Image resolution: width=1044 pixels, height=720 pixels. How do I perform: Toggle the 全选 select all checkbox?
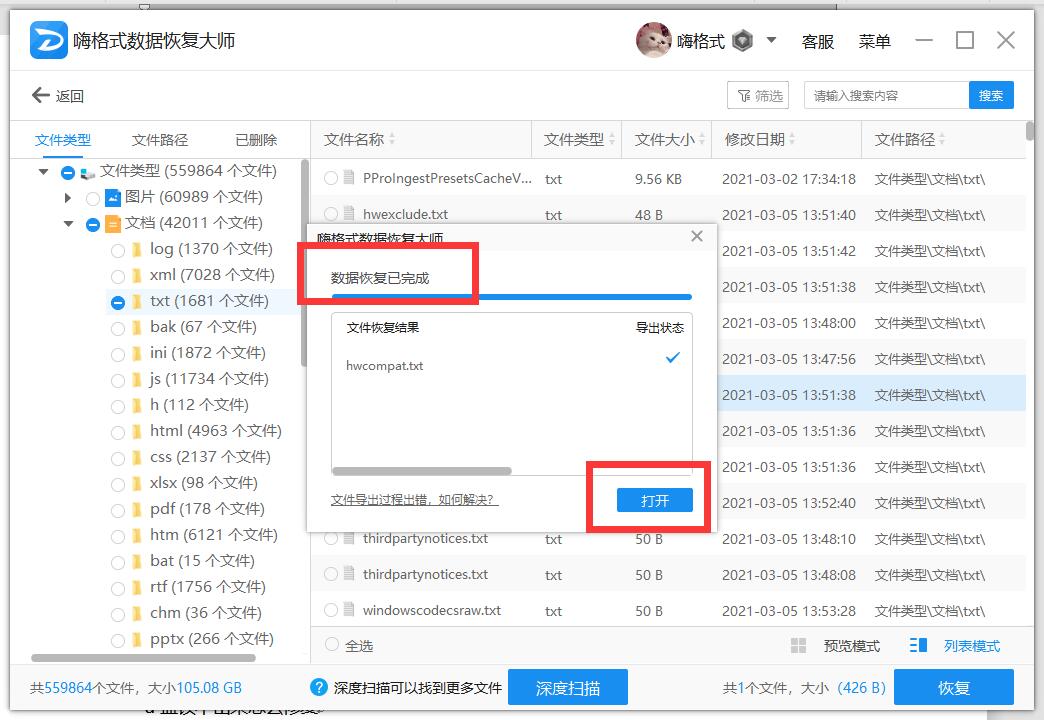[x=331, y=644]
